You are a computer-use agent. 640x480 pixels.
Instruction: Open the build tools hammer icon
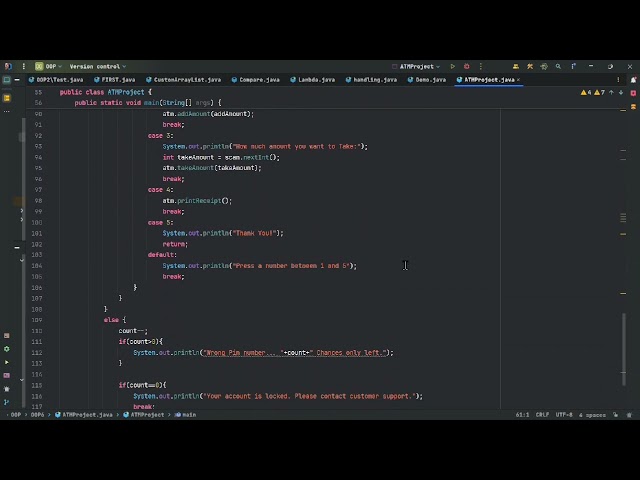tap(530, 66)
